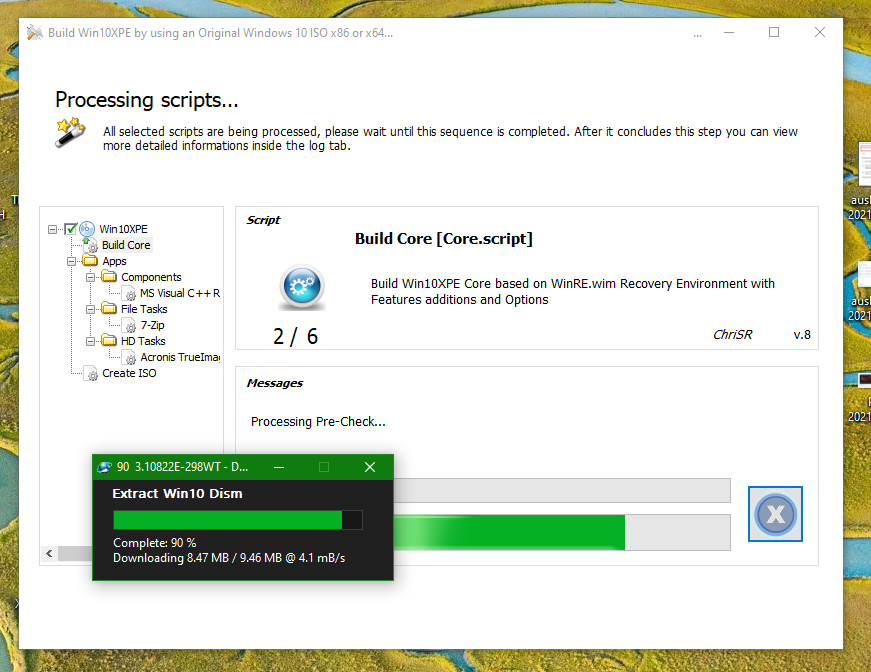Image resolution: width=871 pixels, height=672 pixels.
Task: Collapse the HD Tasks folder node
Action: click(90, 342)
